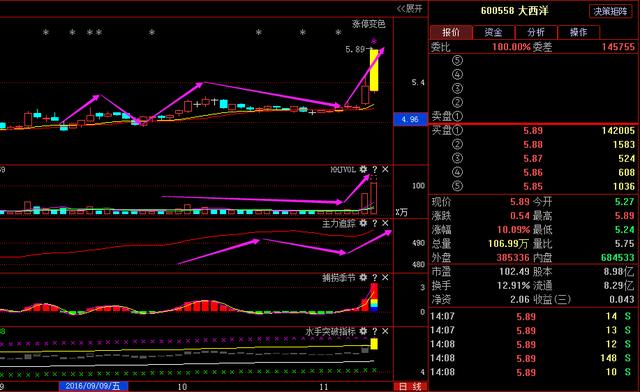Close the HXJVOL volume indicator panel
The image size is (640, 392).
pyautogui.click(x=385, y=169)
